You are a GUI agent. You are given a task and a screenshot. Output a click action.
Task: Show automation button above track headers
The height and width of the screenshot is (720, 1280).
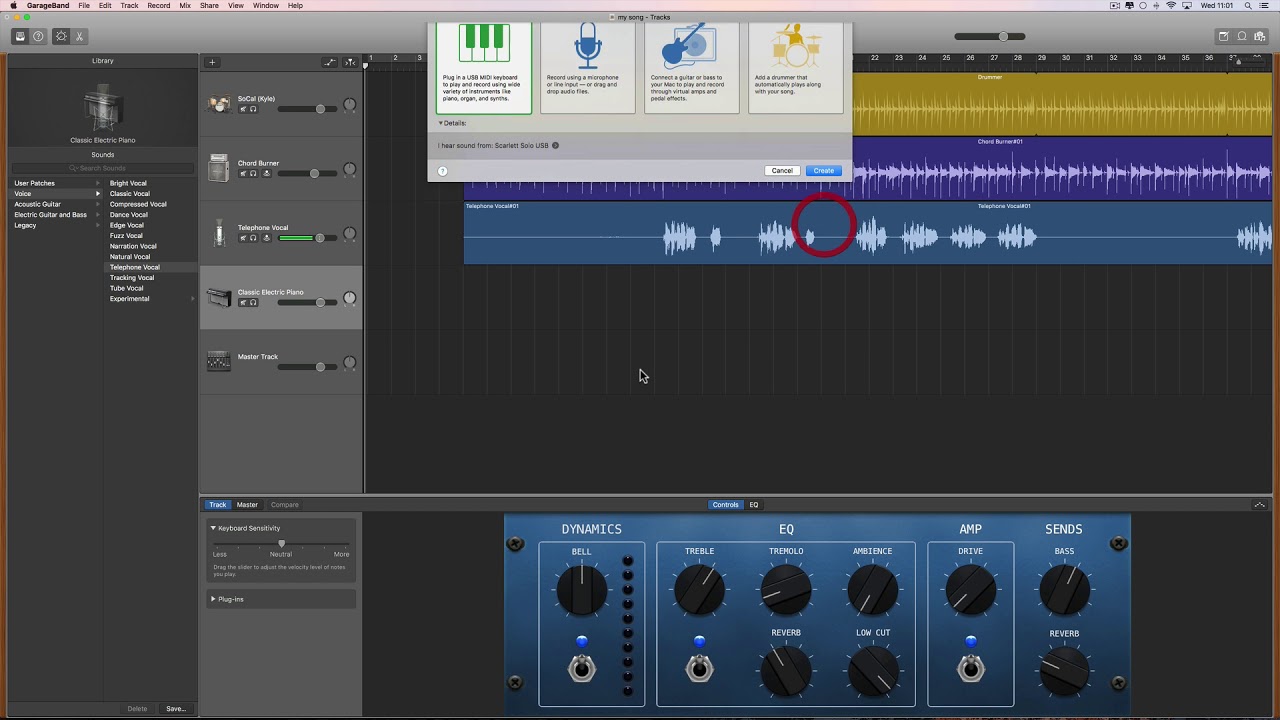(x=330, y=62)
